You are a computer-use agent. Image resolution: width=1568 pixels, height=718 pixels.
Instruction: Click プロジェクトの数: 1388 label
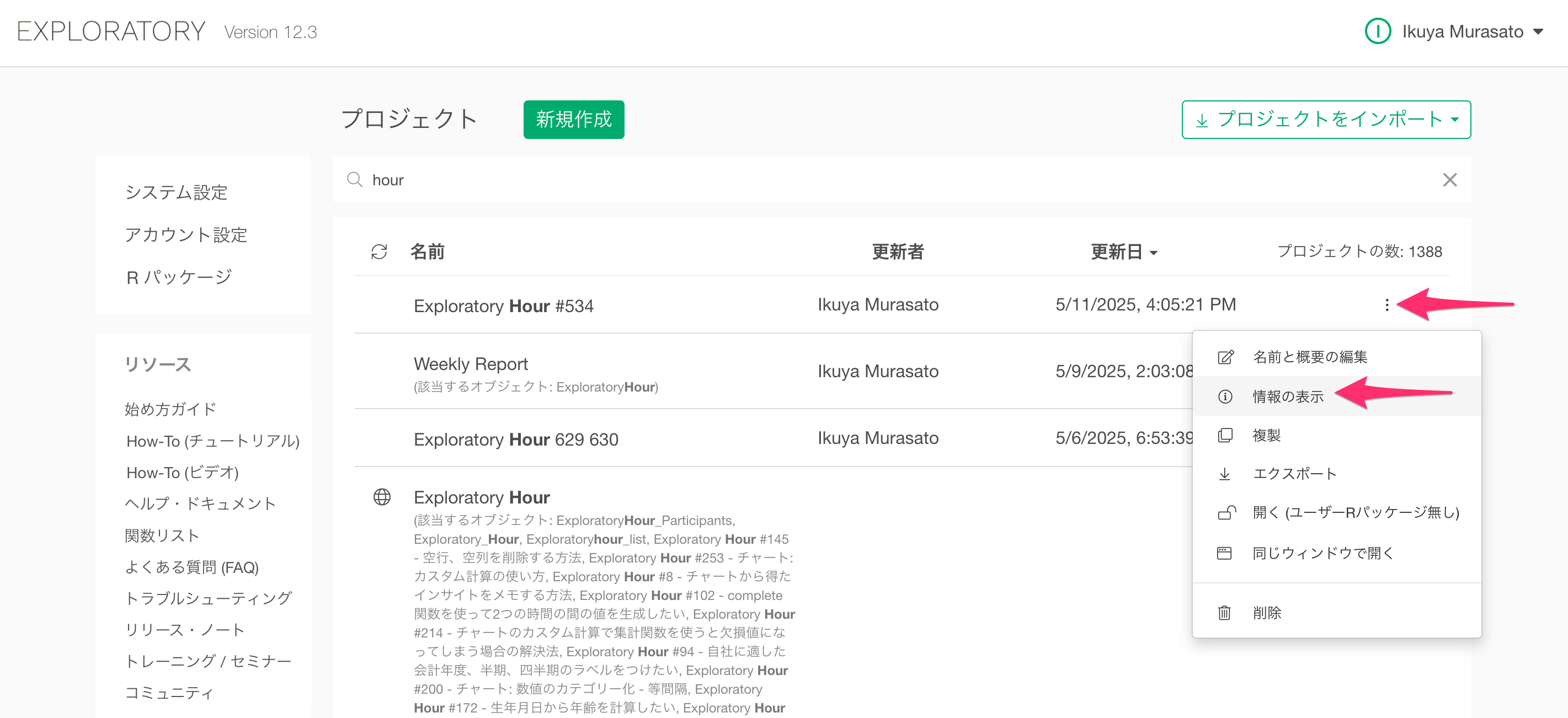[x=1359, y=251]
